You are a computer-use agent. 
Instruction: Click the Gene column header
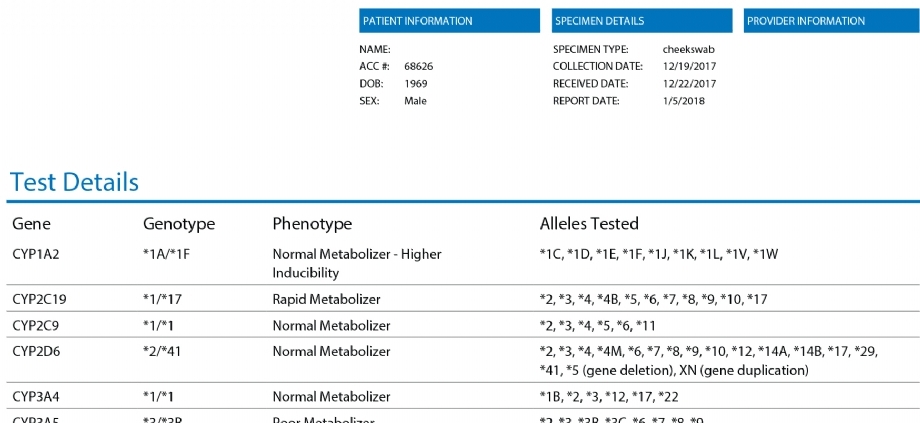pyautogui.click(x=31, y=224)
